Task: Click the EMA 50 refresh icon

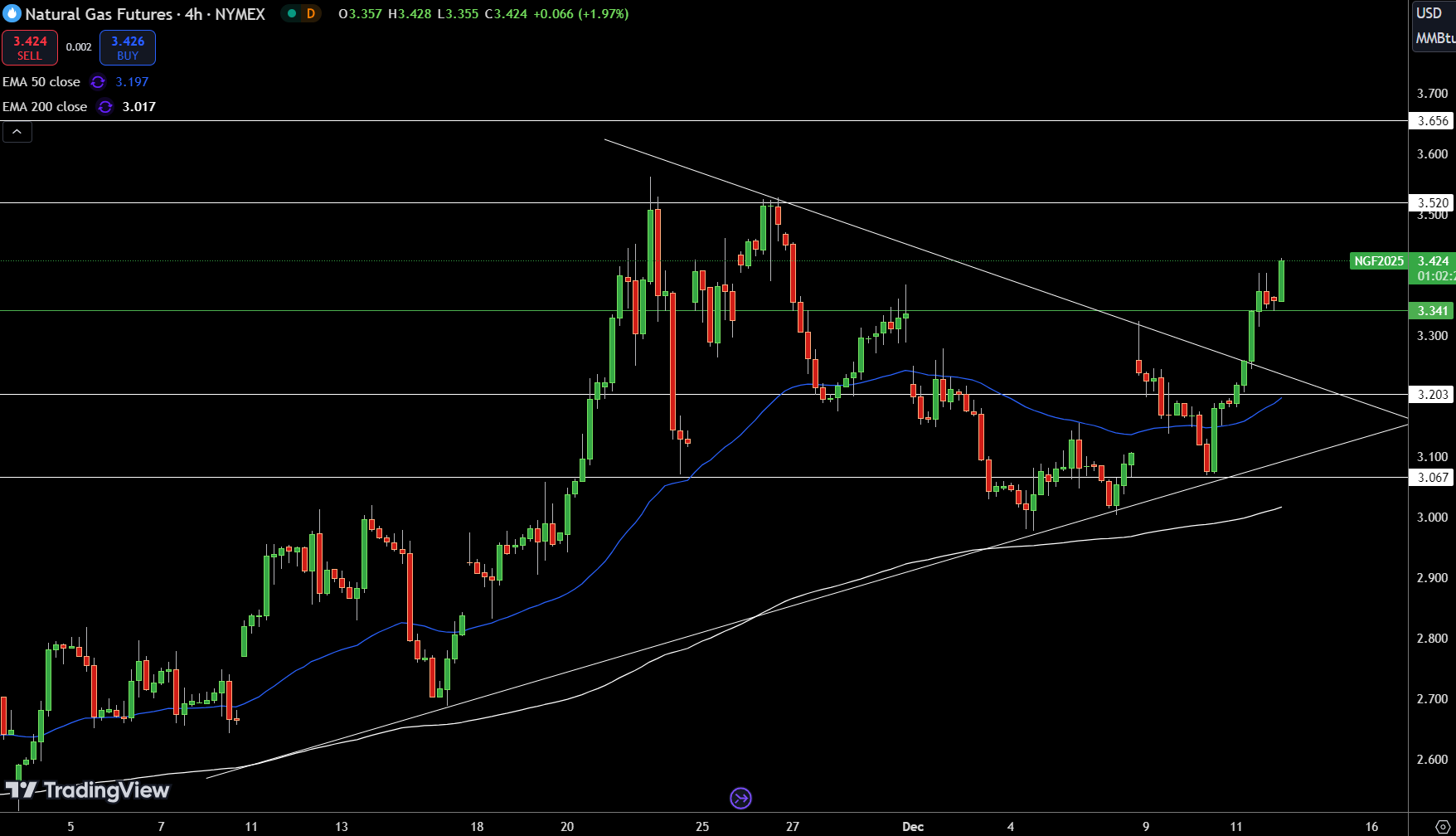Action: pos(98,82)
